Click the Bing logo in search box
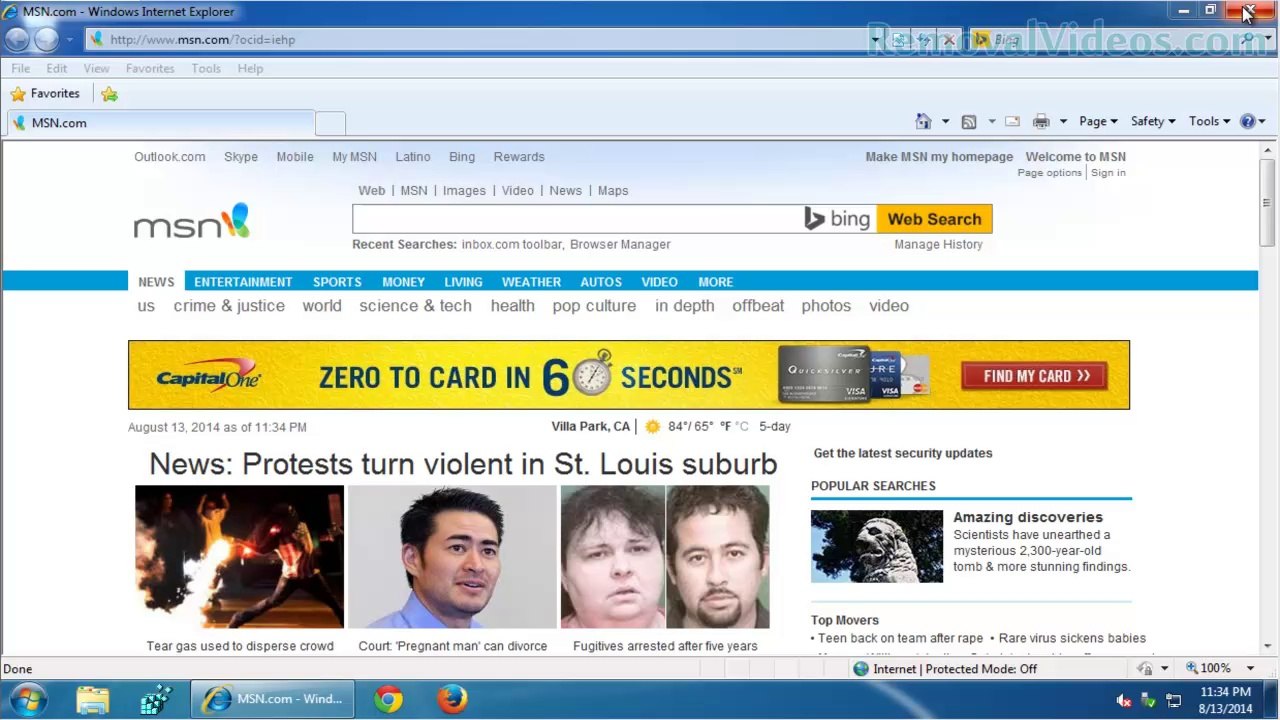 (838, 219)
